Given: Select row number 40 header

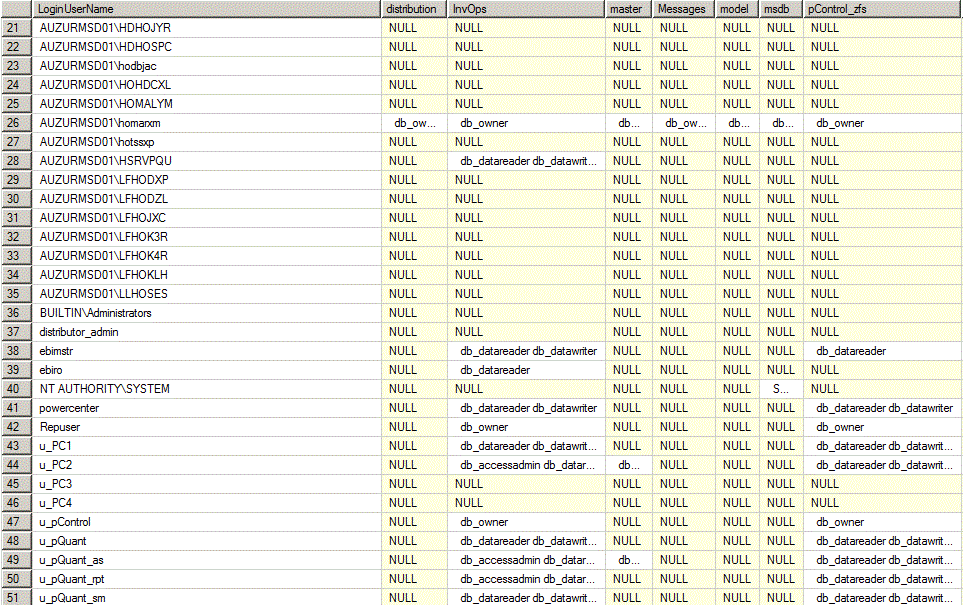Looking at the screenshot, I should tap(16, 389).
